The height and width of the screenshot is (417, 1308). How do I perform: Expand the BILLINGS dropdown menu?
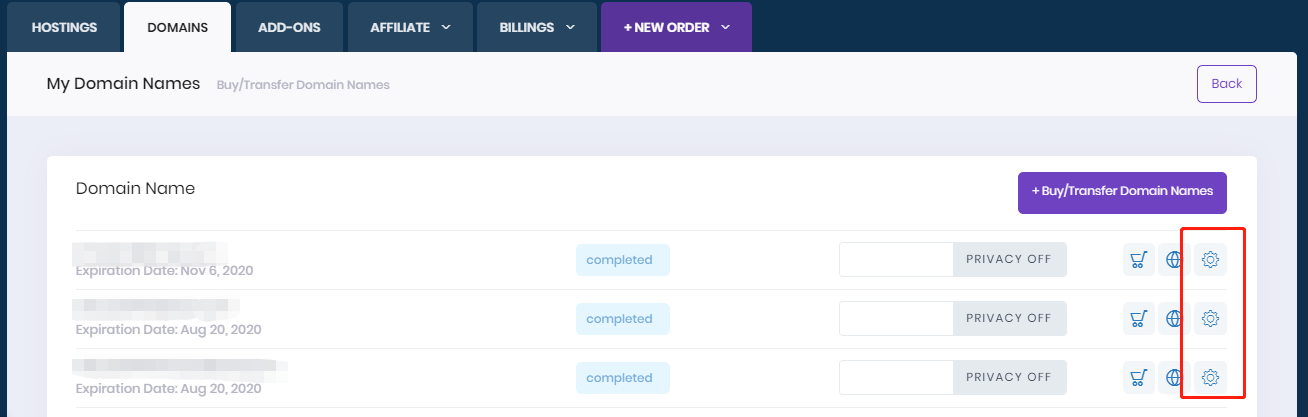537,27
